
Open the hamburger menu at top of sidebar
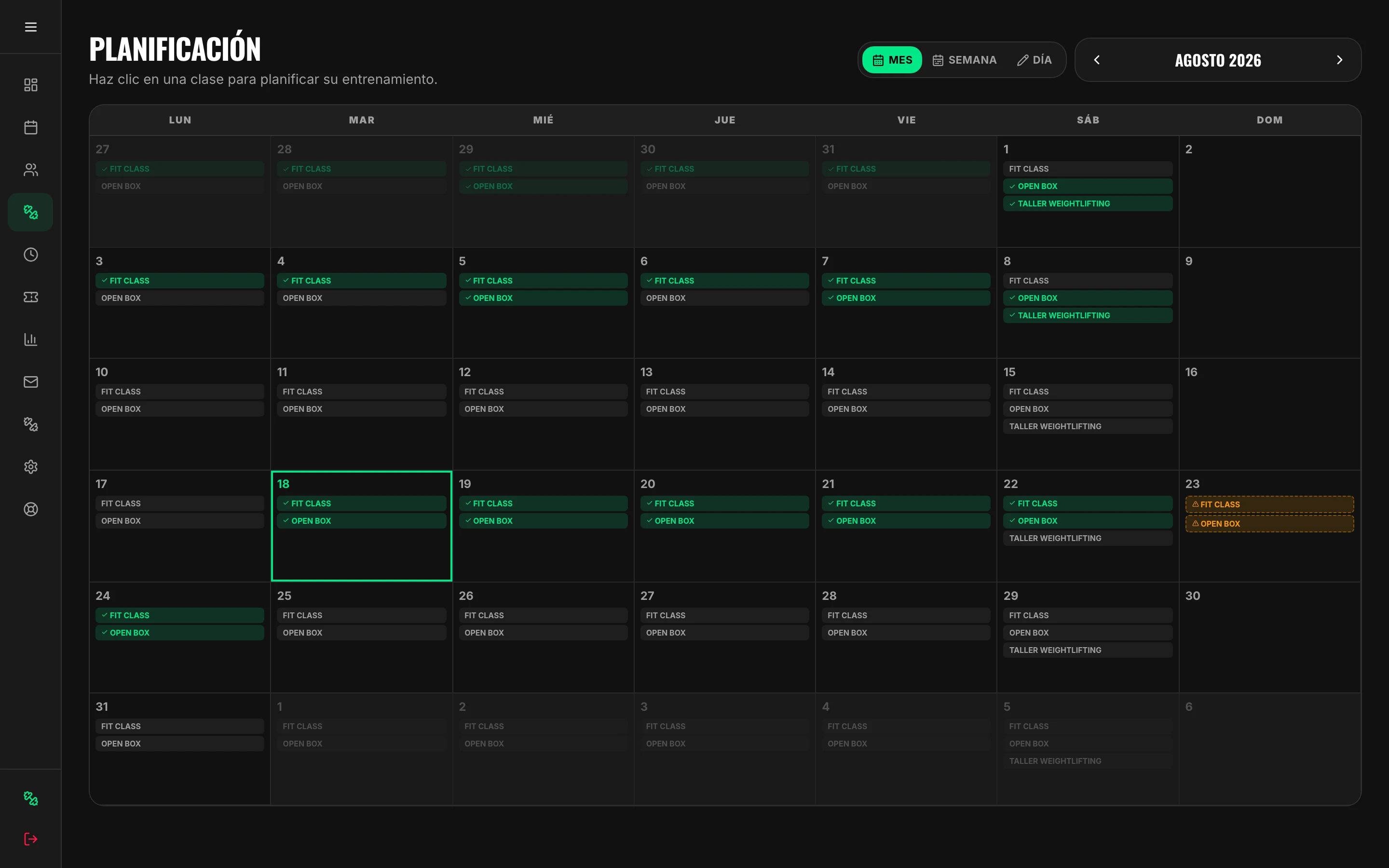(x=30, y=27)
